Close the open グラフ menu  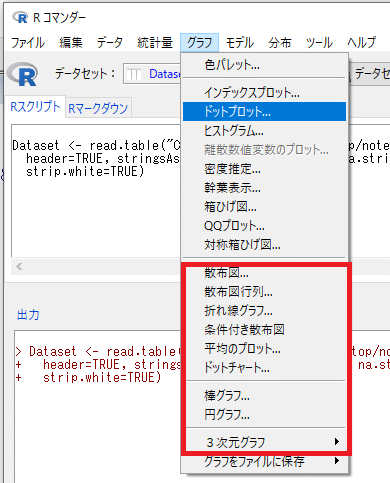[199, 43]
